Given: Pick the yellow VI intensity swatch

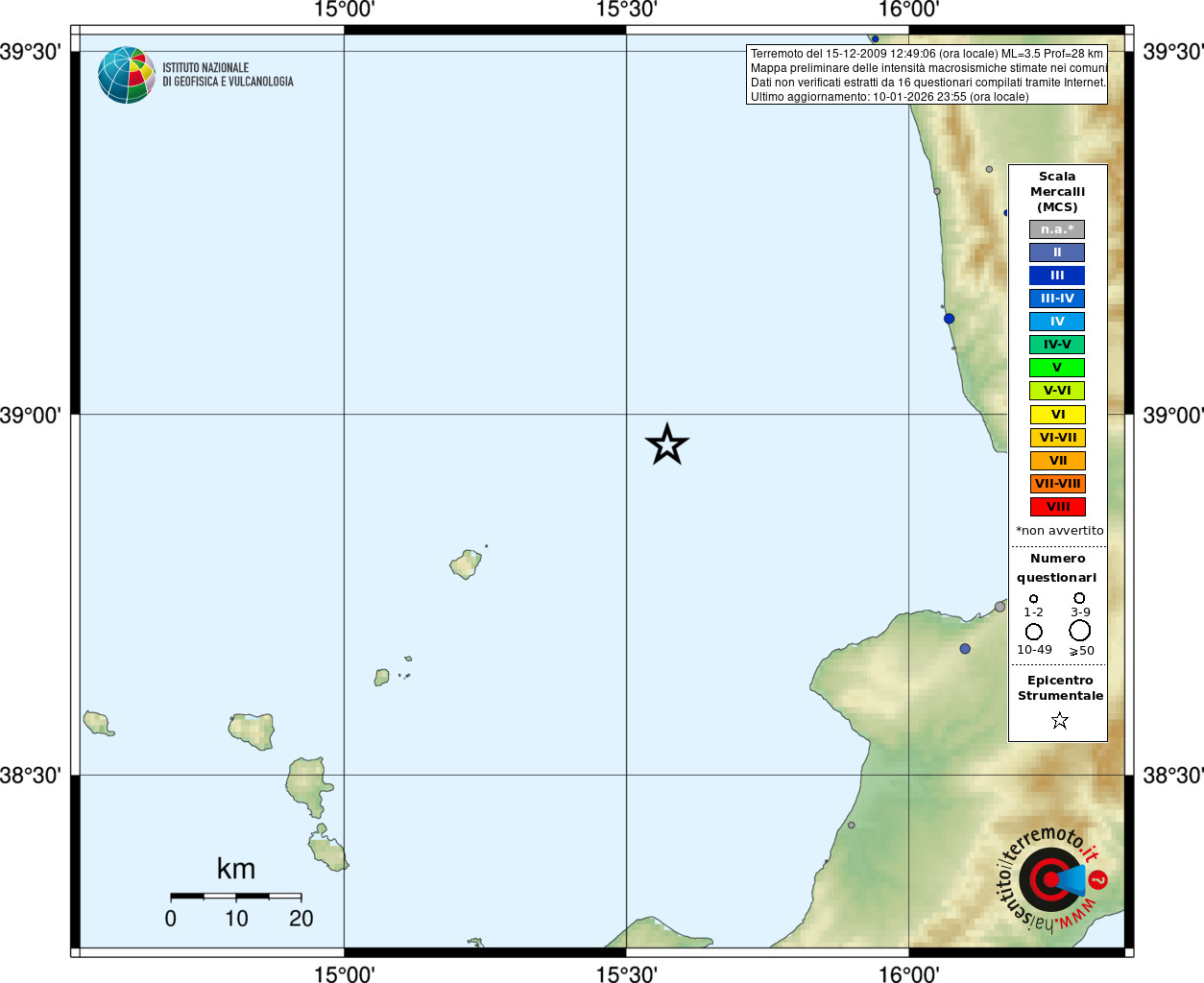Looking at the screenshot, I should [1057, 415].
